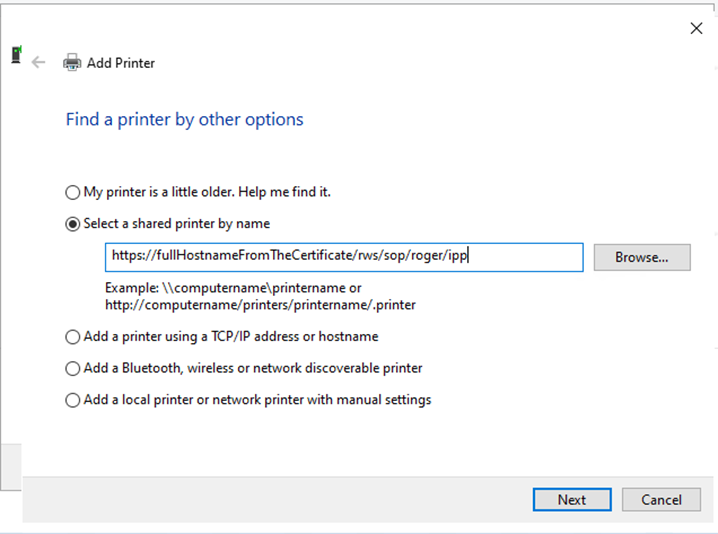Image resolution: width=718 pixels, height=534 pixels.
Task: Cancel the Add Printer wizard
Action: (x=660, y=499)
